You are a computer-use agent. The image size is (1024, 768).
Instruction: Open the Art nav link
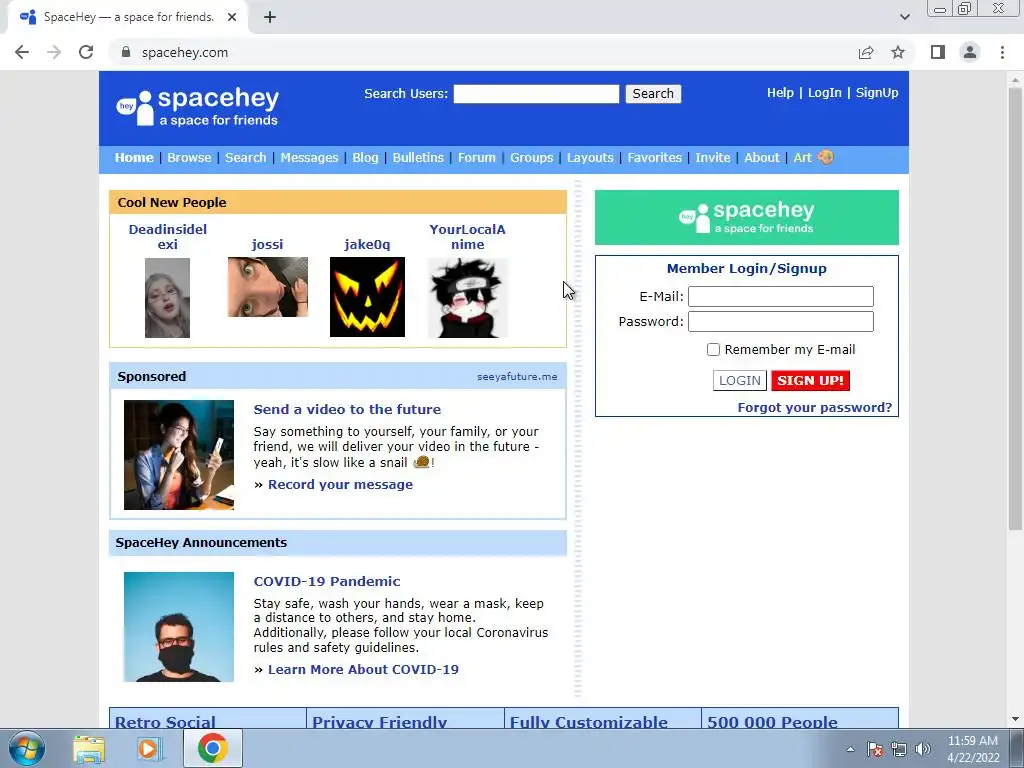point(803,157)
